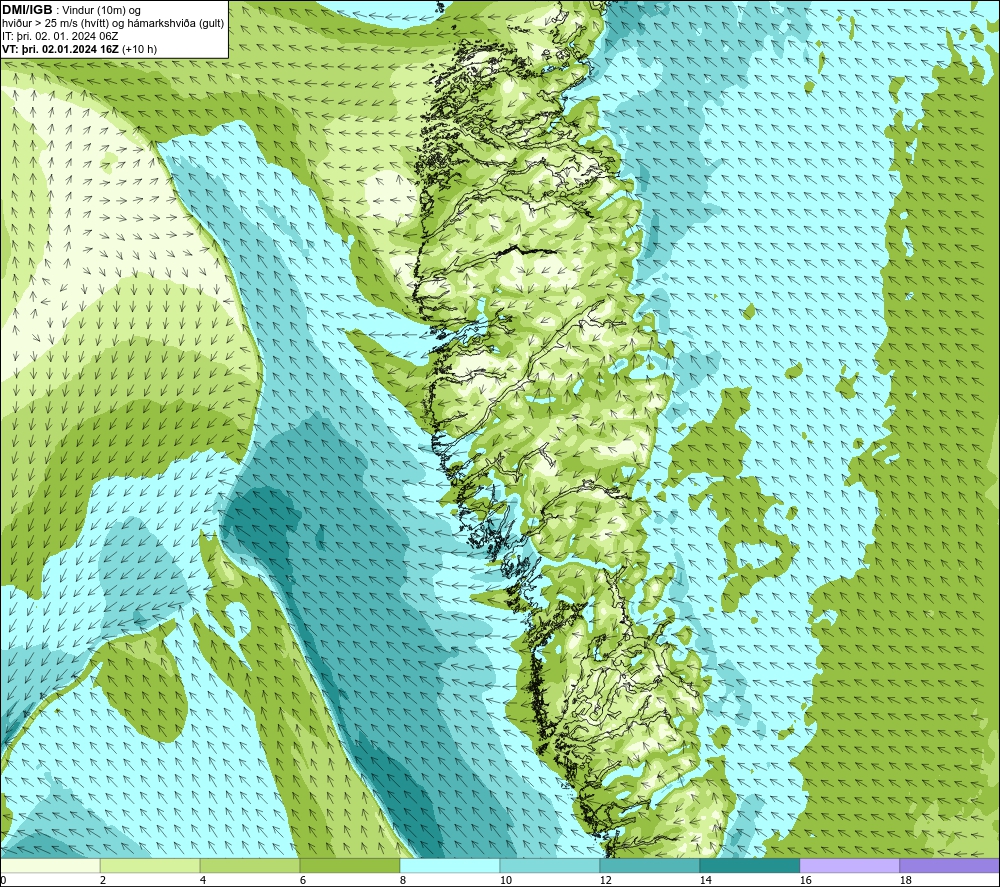The height and width of the screenshot is (887, 1000).
Task: Click the legend tick label '14'
Action: point(705,881)
